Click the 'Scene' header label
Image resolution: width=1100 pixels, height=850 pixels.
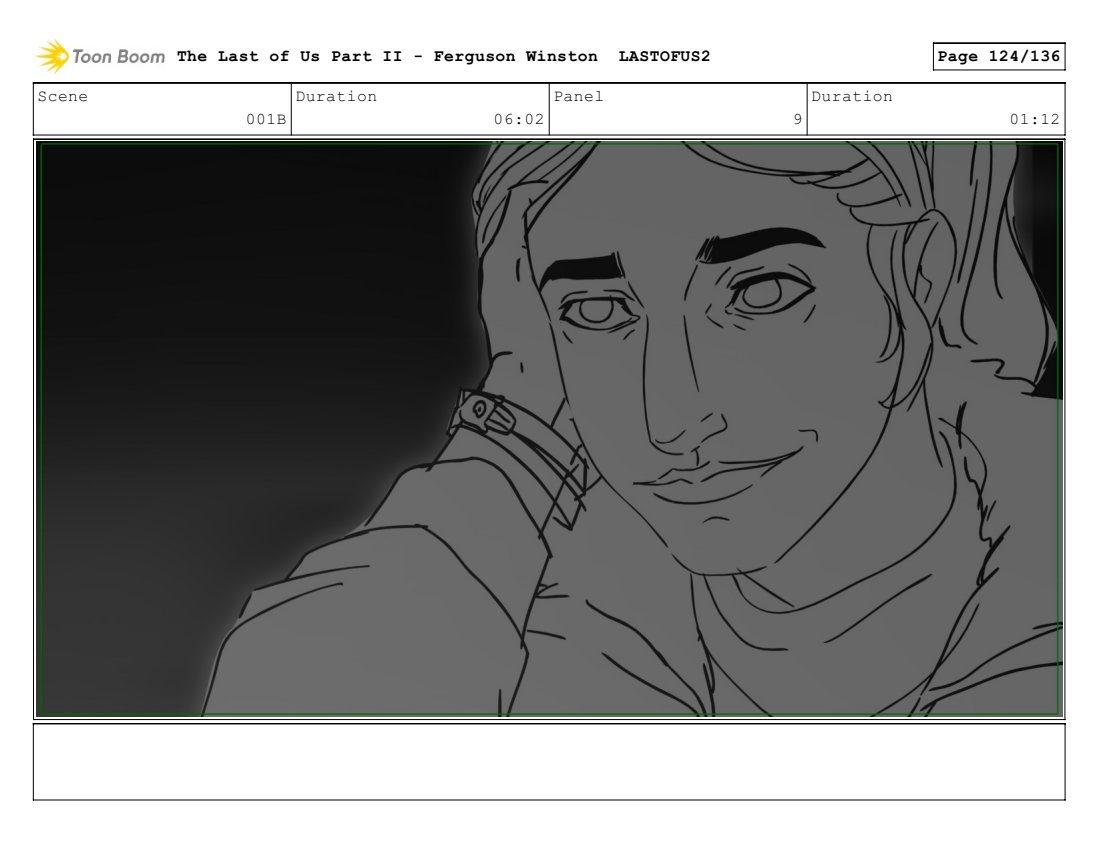tap(62, 96)
